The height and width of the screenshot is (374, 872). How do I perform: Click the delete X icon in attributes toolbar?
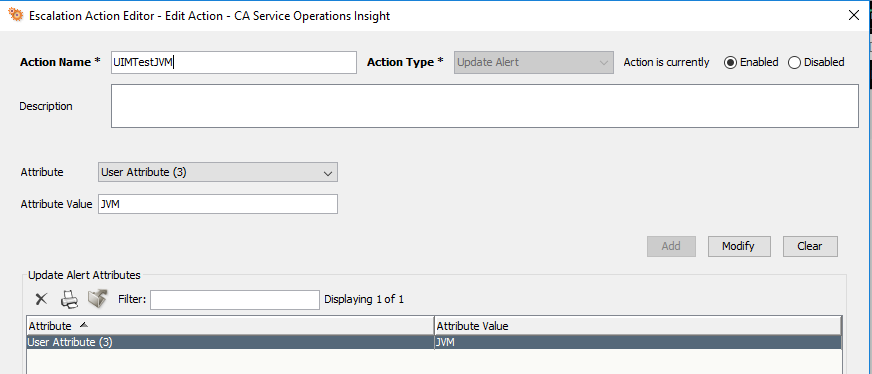tap(41, 300)
